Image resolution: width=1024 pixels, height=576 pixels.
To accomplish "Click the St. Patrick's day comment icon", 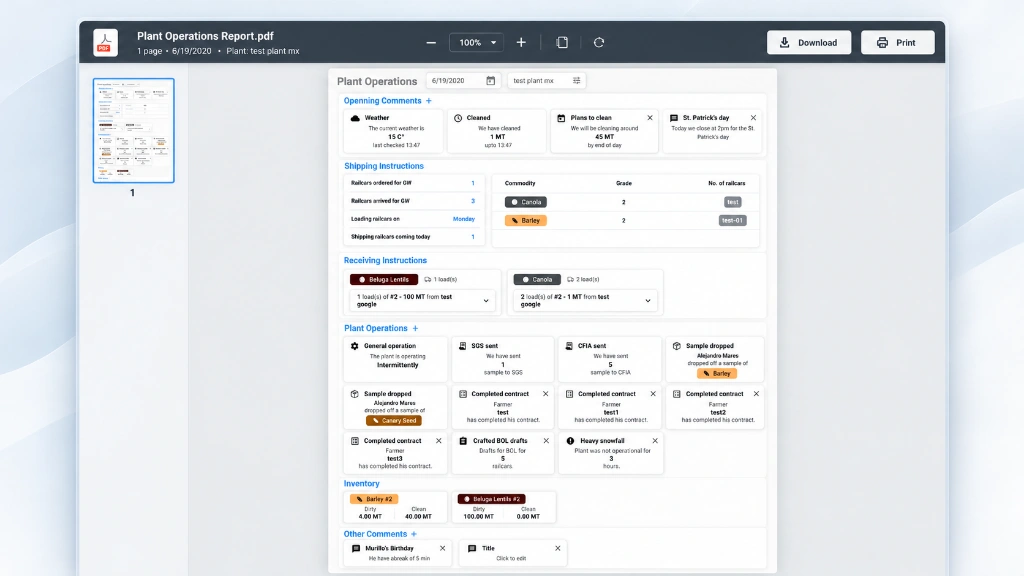I will pyautogui.click(x=674, y=118).
